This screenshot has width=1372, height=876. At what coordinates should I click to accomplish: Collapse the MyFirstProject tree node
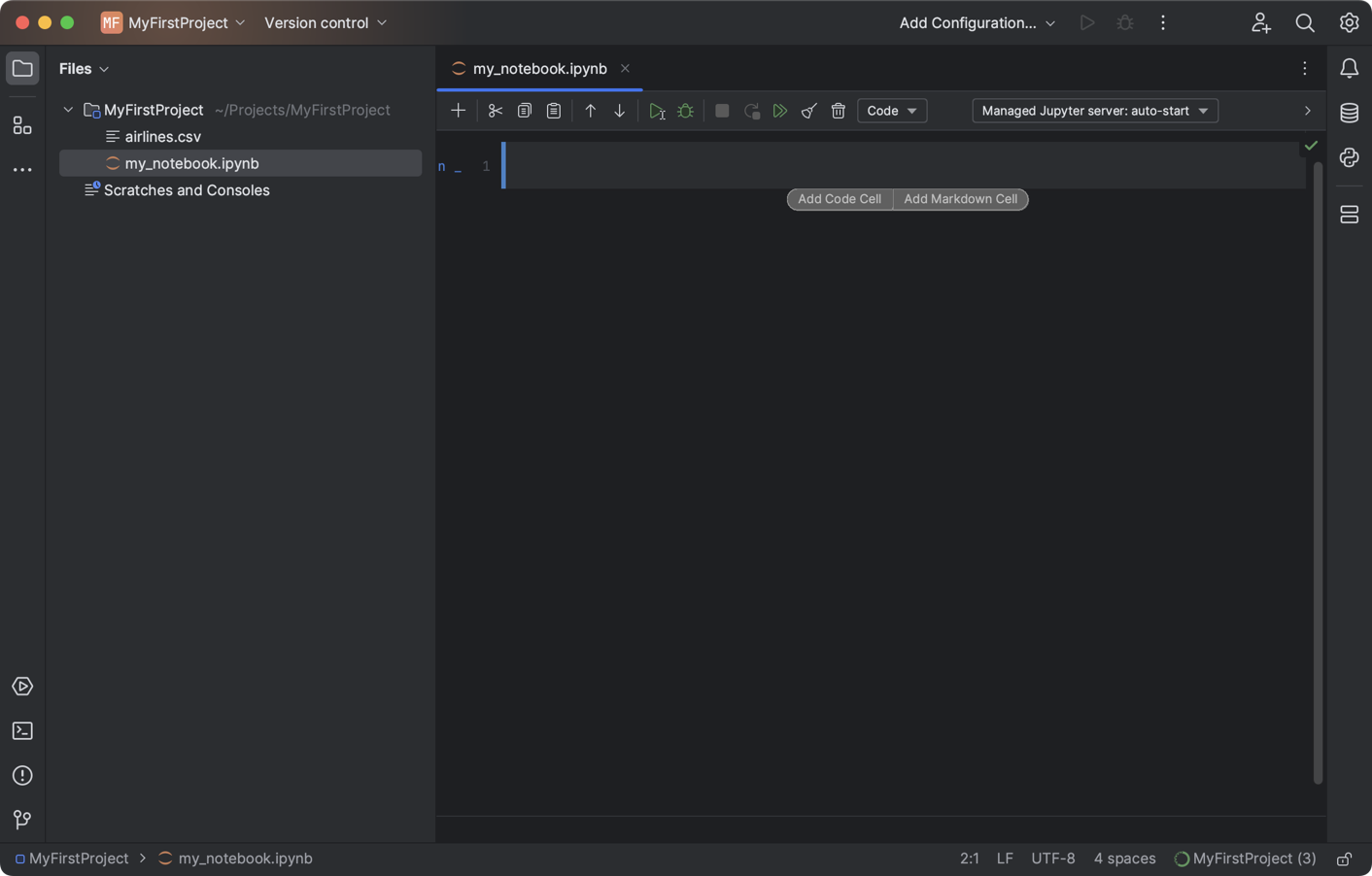coord(68,110)
